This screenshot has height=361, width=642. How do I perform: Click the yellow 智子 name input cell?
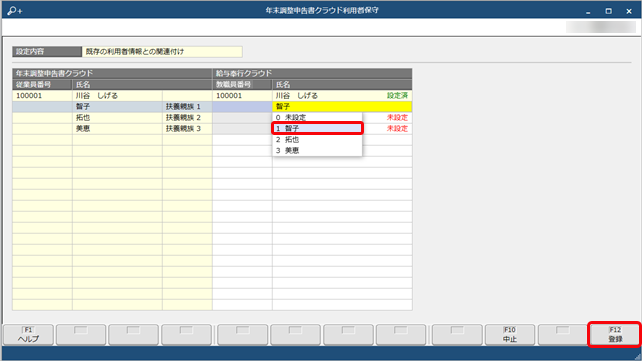[x=342, y=106]
